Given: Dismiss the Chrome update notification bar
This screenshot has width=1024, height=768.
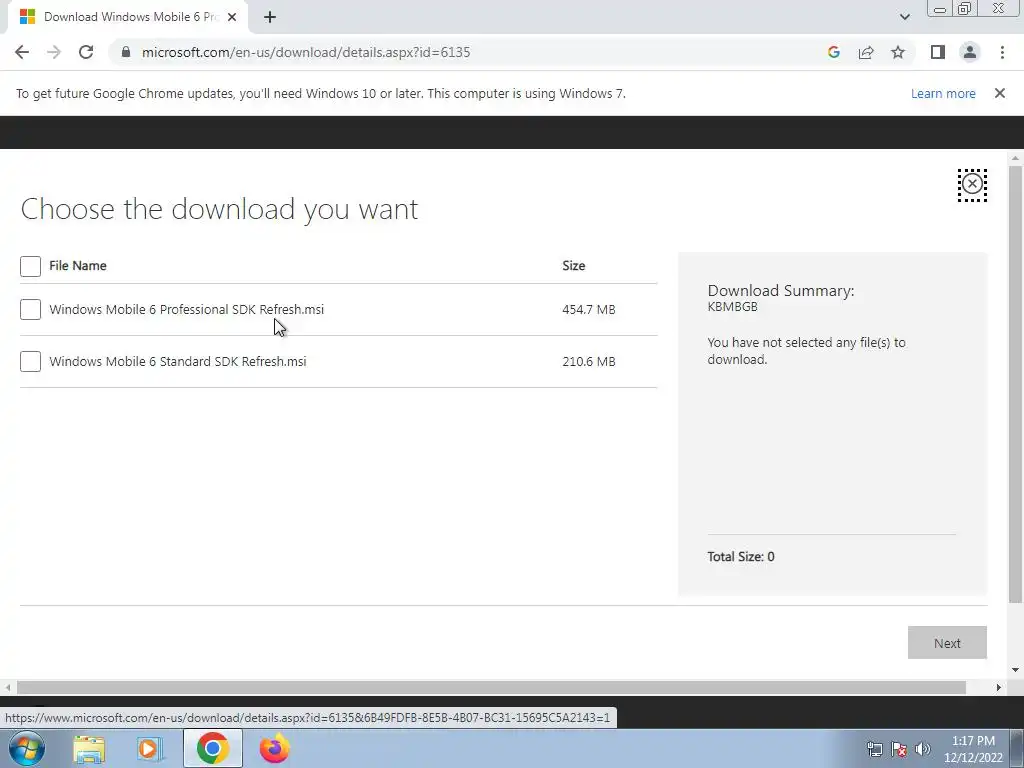Looking at the screenshot, I should [999, 93].
